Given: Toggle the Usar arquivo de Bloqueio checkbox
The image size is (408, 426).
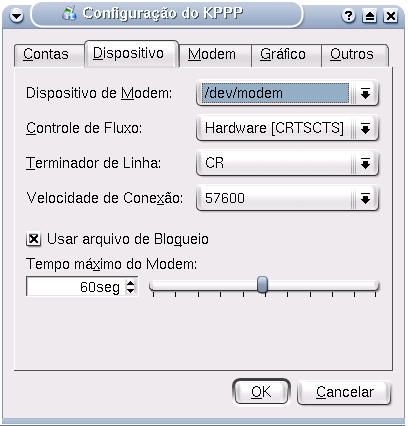Looking at the screenshot, I should [x=34, y=239].
